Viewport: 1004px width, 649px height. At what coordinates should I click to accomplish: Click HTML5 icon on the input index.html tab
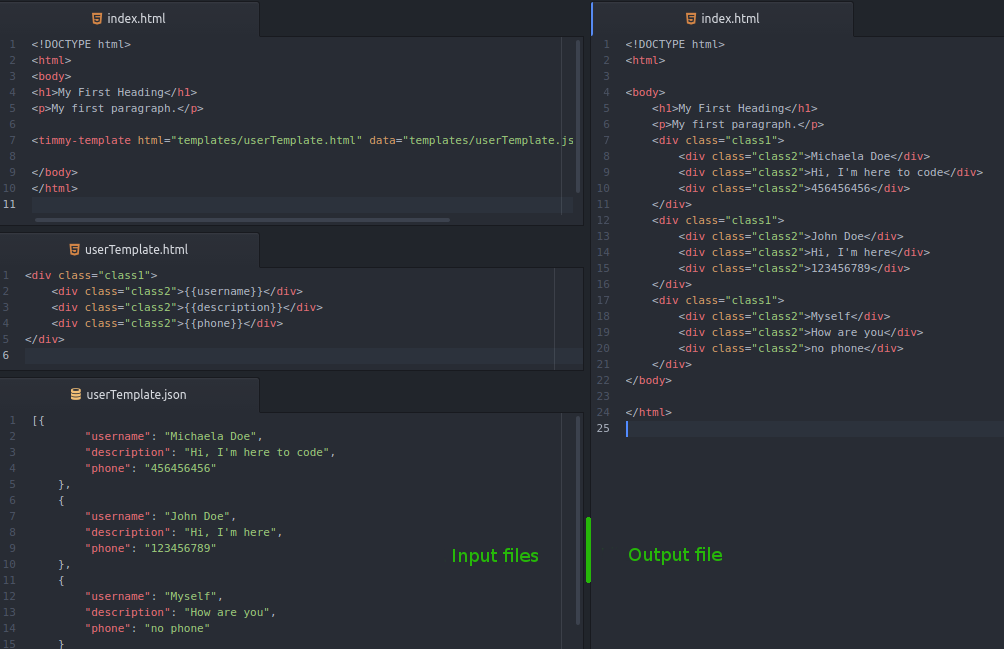click(x=96, y=19)
